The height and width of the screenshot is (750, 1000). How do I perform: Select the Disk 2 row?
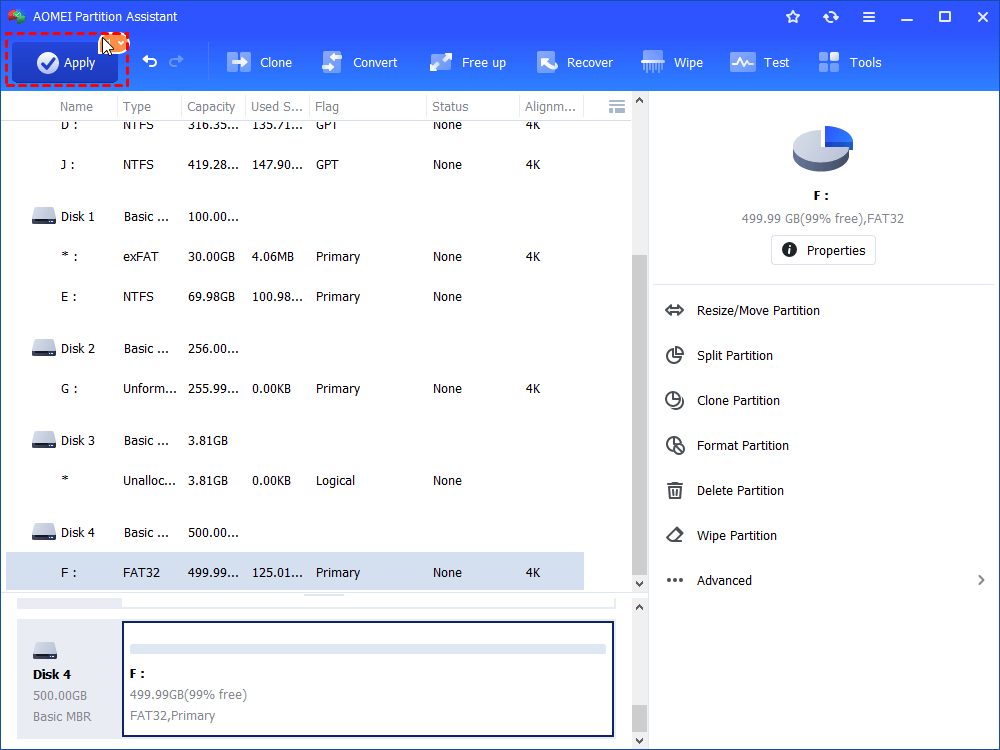[x=295, y=349]
